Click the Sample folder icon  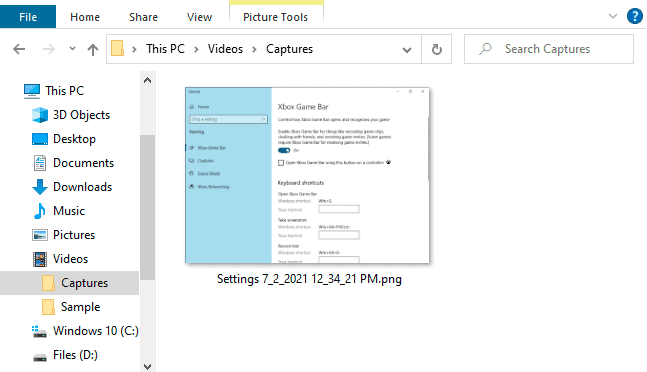point(48,307)
